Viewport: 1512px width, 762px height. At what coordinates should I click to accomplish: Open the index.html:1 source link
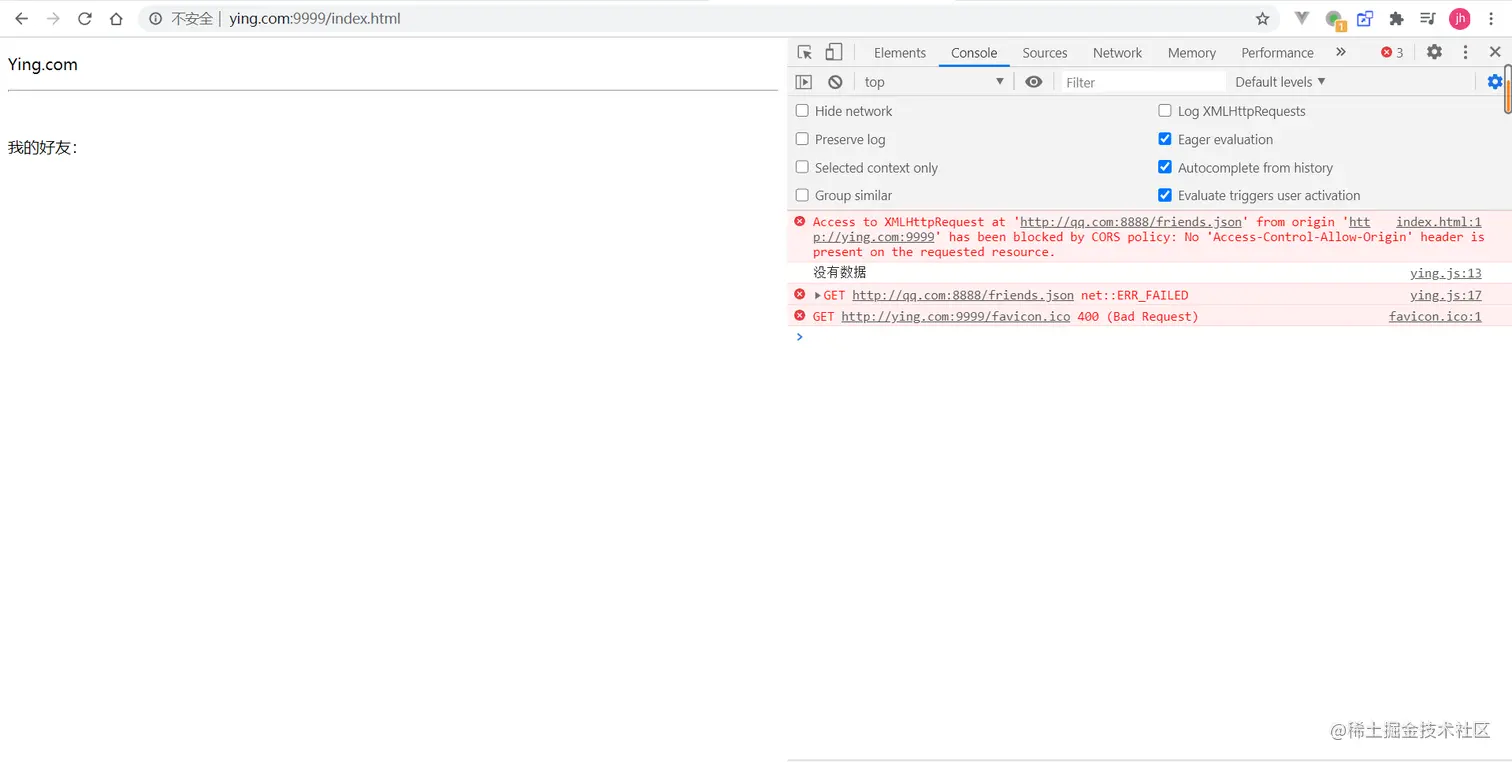tap(1439, 222)
